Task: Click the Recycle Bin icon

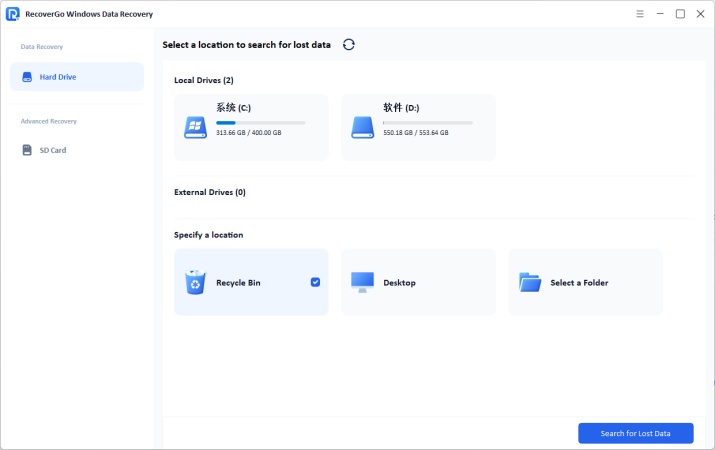Action: click(194, 282)
